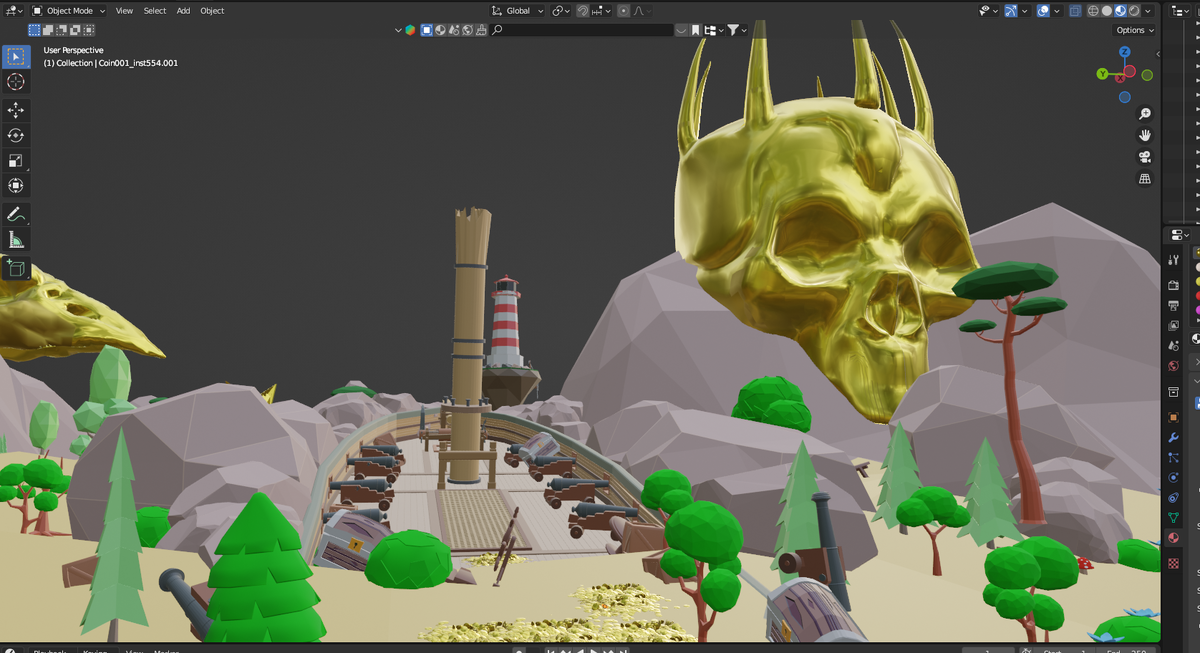
Task: Toggle camera view with the camera gizmo
Action: [x=1145, y=157]
